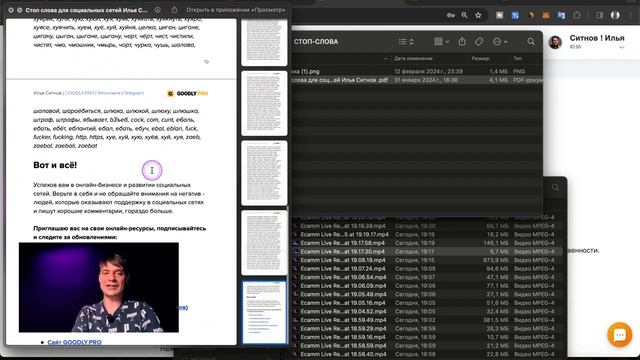Click the 'Вот и всё!' heading

click(55, 165)
